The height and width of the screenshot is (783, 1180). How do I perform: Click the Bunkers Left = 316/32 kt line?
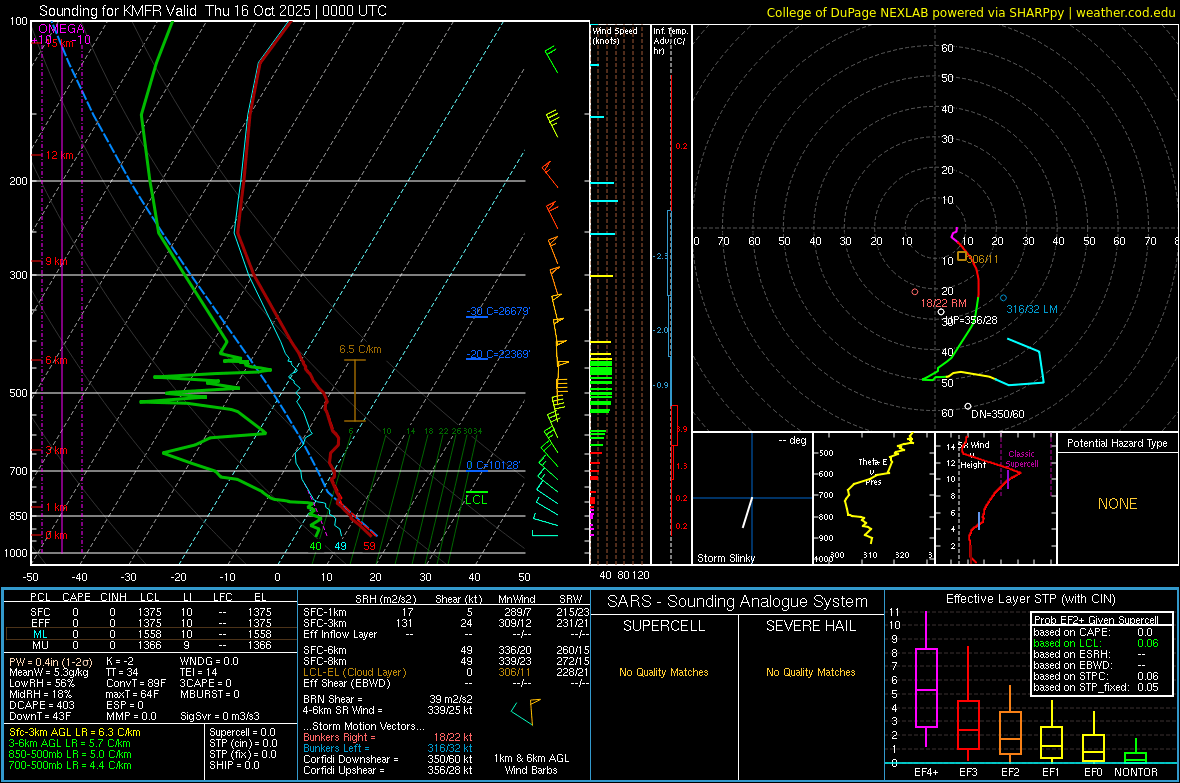(388, 748)
